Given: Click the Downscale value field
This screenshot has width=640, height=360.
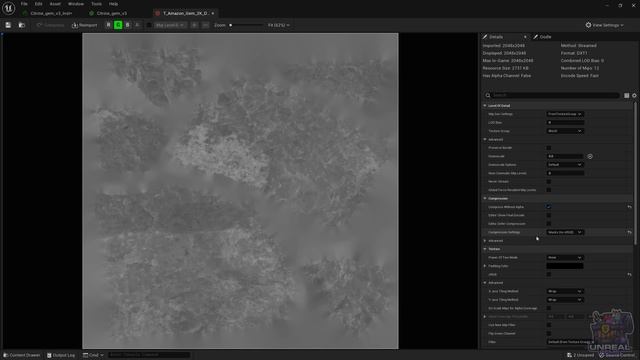Looking at the screenshot, I should (565, 156).
